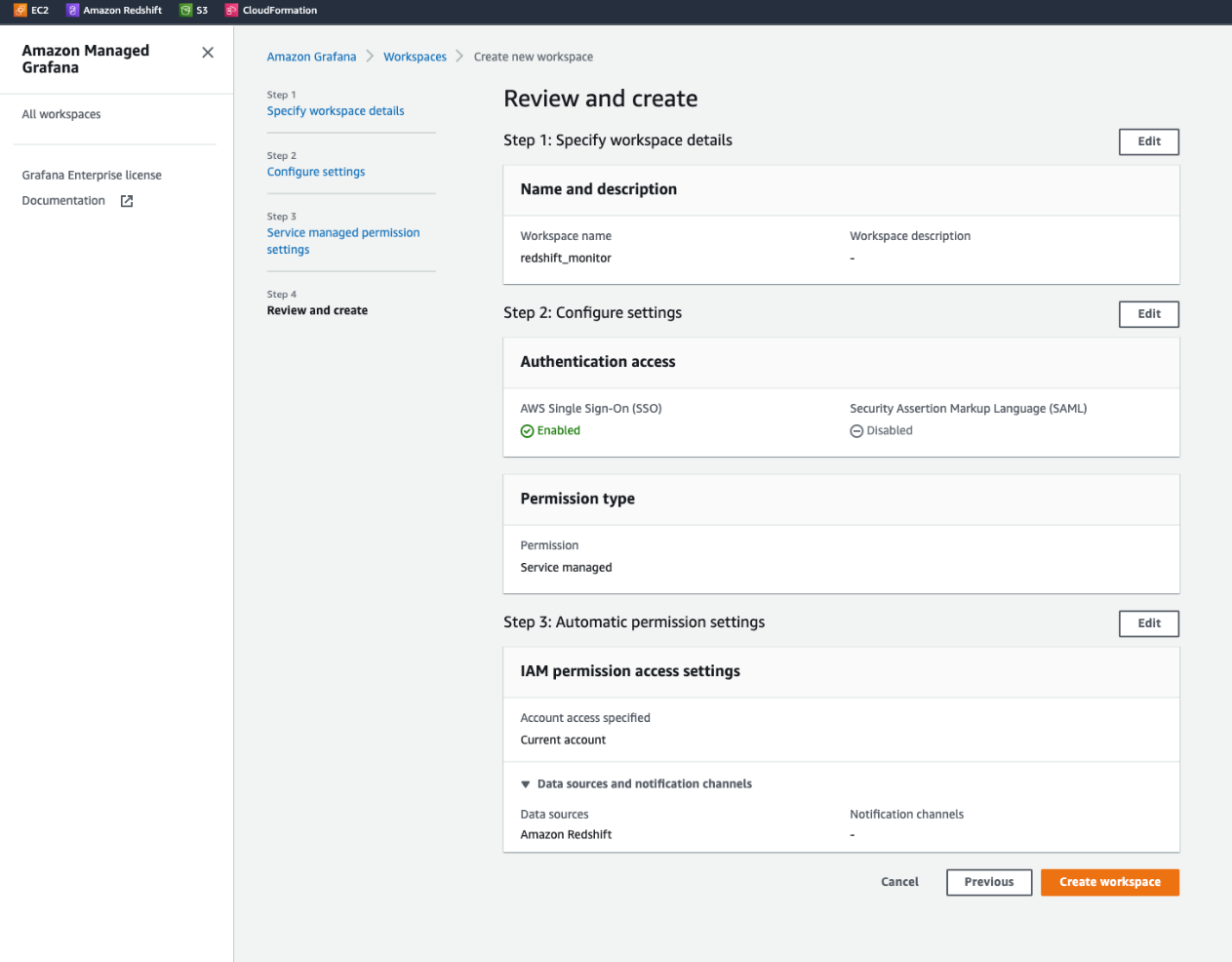Go to All workspaces in sidebar
The image size is (1232, 962).
coord(61,114)
